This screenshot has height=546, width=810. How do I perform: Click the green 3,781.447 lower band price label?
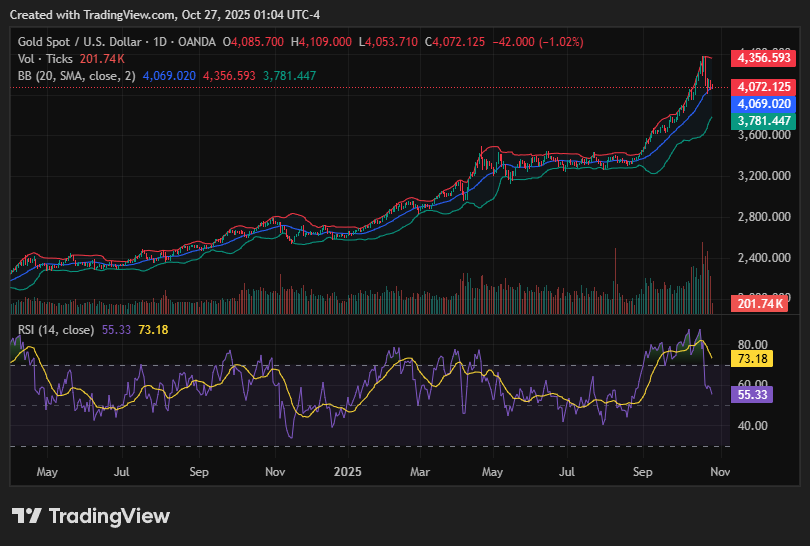click(x=763, y=120)
